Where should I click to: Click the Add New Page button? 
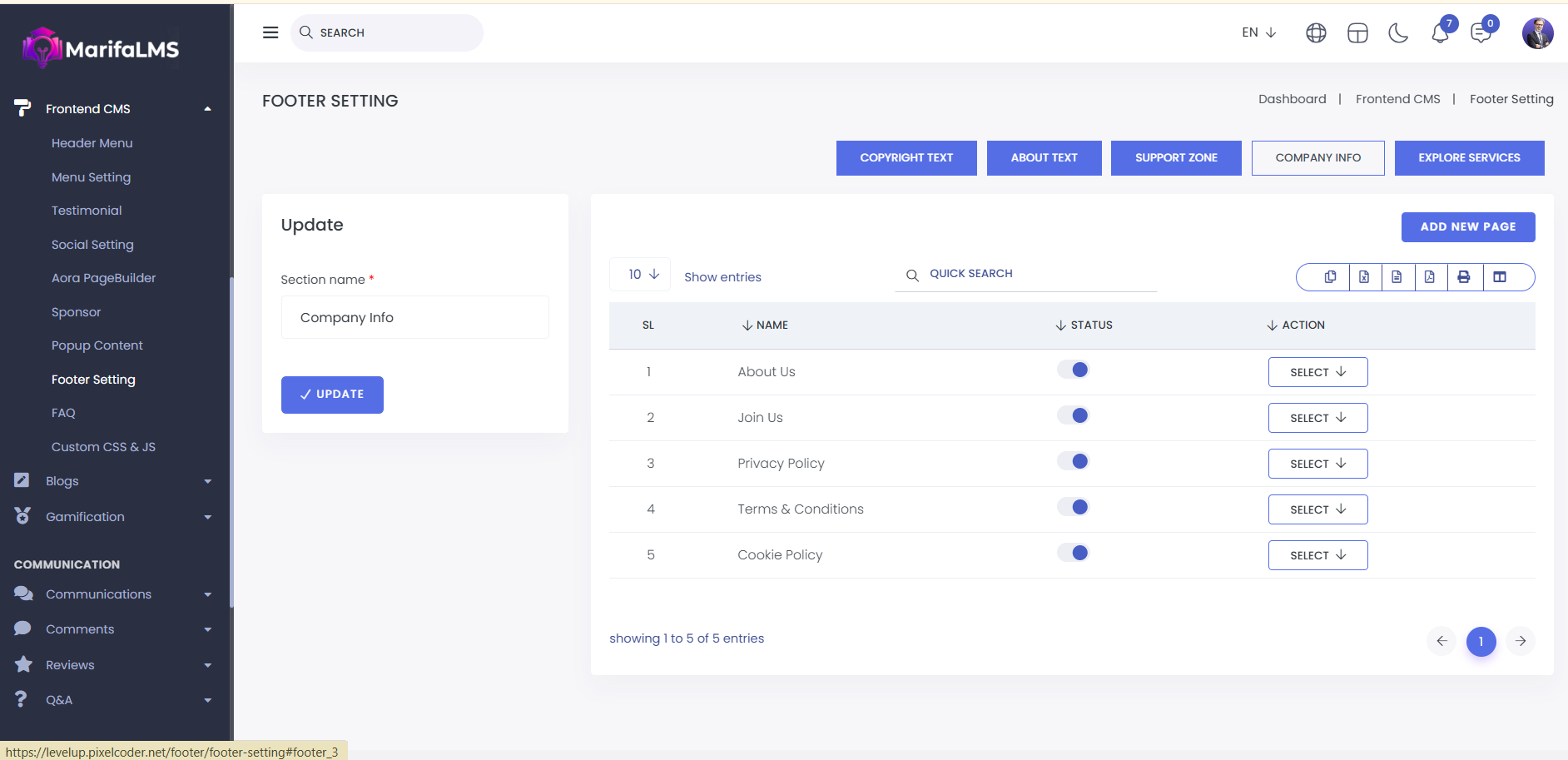[x=1467, y=227]
